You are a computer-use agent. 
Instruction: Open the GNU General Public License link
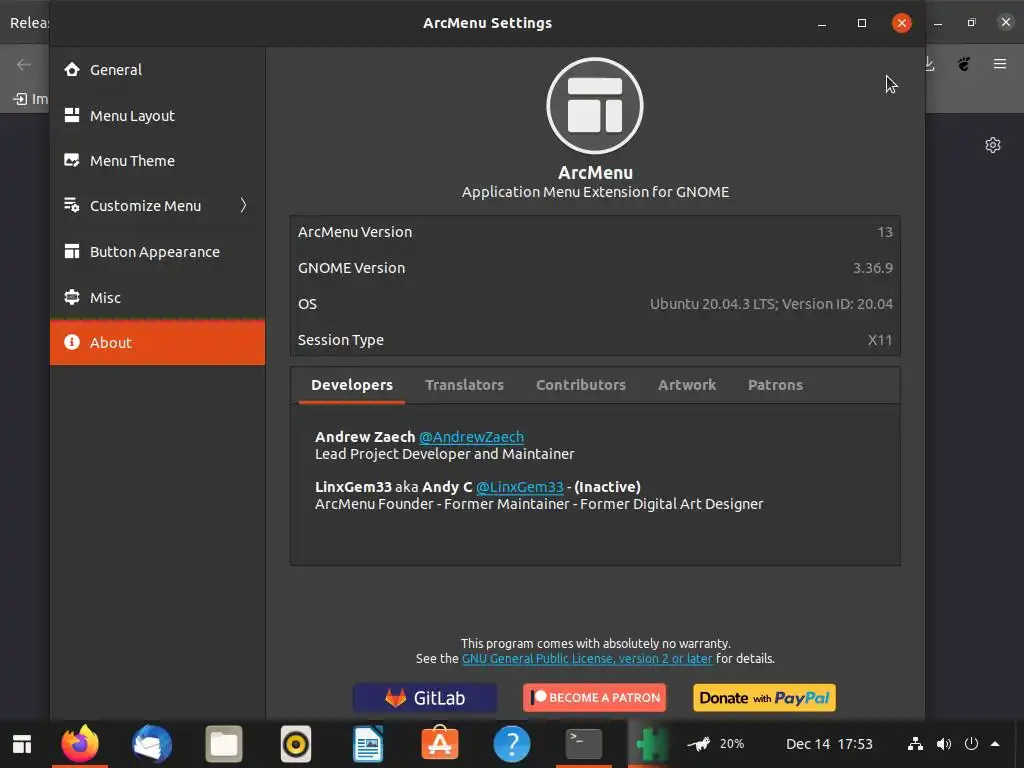(x=587, y=658)
